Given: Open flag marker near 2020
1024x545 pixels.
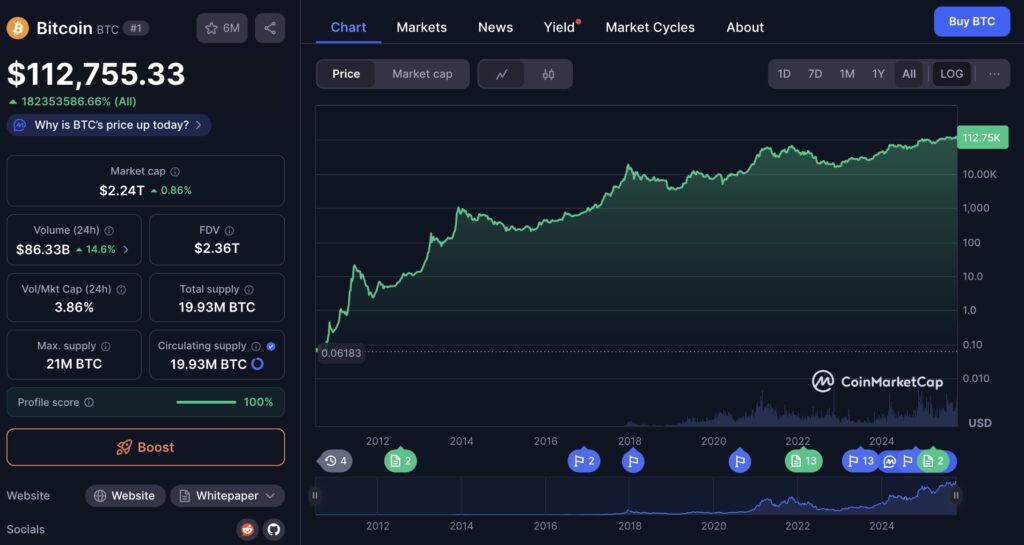Looking at the screenshot, I should click(x=740, y=461).
